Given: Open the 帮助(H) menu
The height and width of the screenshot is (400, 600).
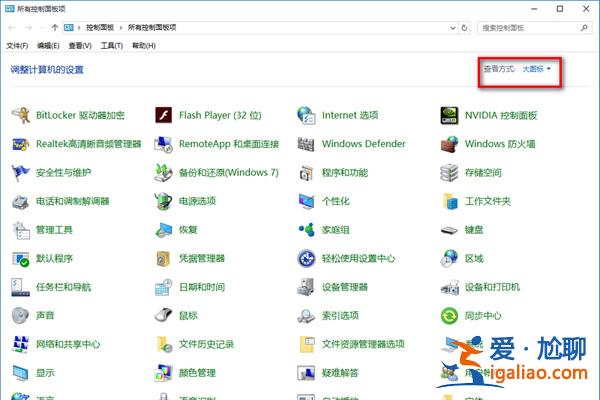Looking at the screenshot, I should [144, 46].
